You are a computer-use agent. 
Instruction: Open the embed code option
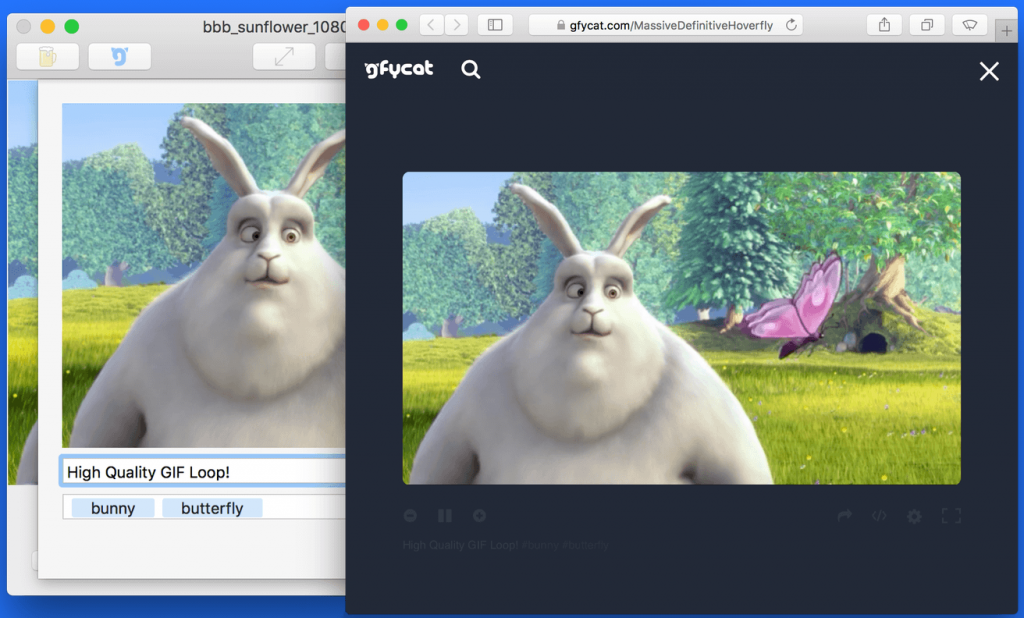tap(879, 516)
